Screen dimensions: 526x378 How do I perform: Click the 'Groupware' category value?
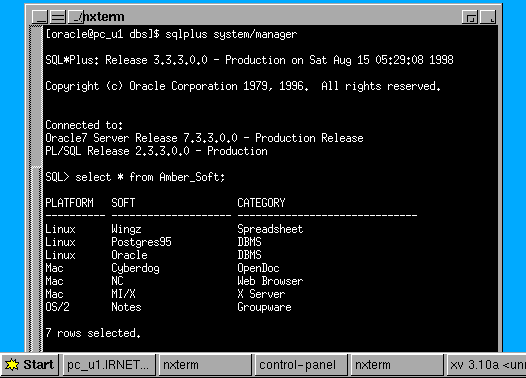pyautogui.click(x=264, y=307)
